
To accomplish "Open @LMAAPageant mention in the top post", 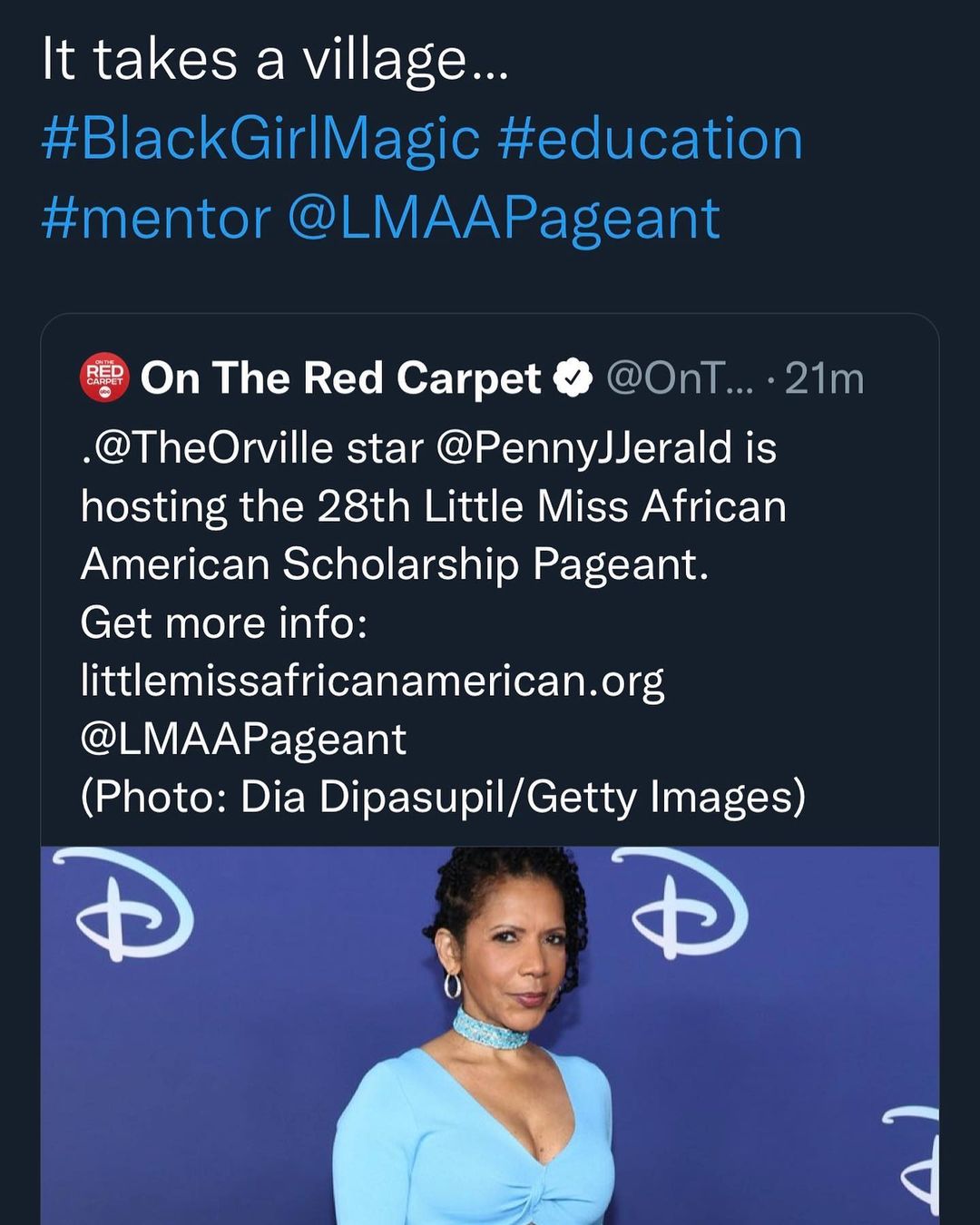I will 504,218.
